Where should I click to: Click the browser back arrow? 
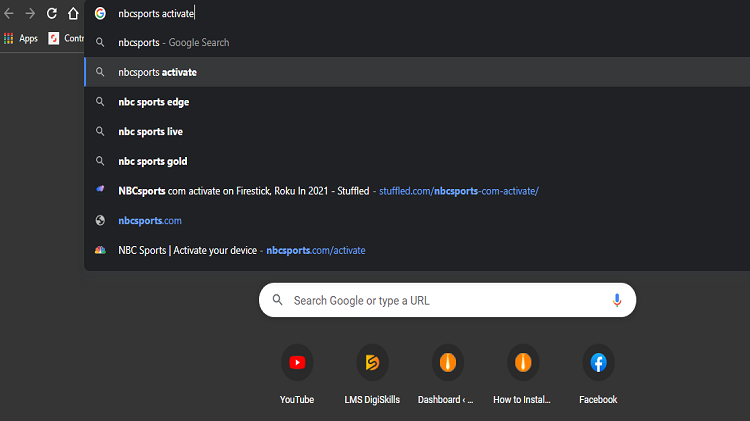[9, 13]
